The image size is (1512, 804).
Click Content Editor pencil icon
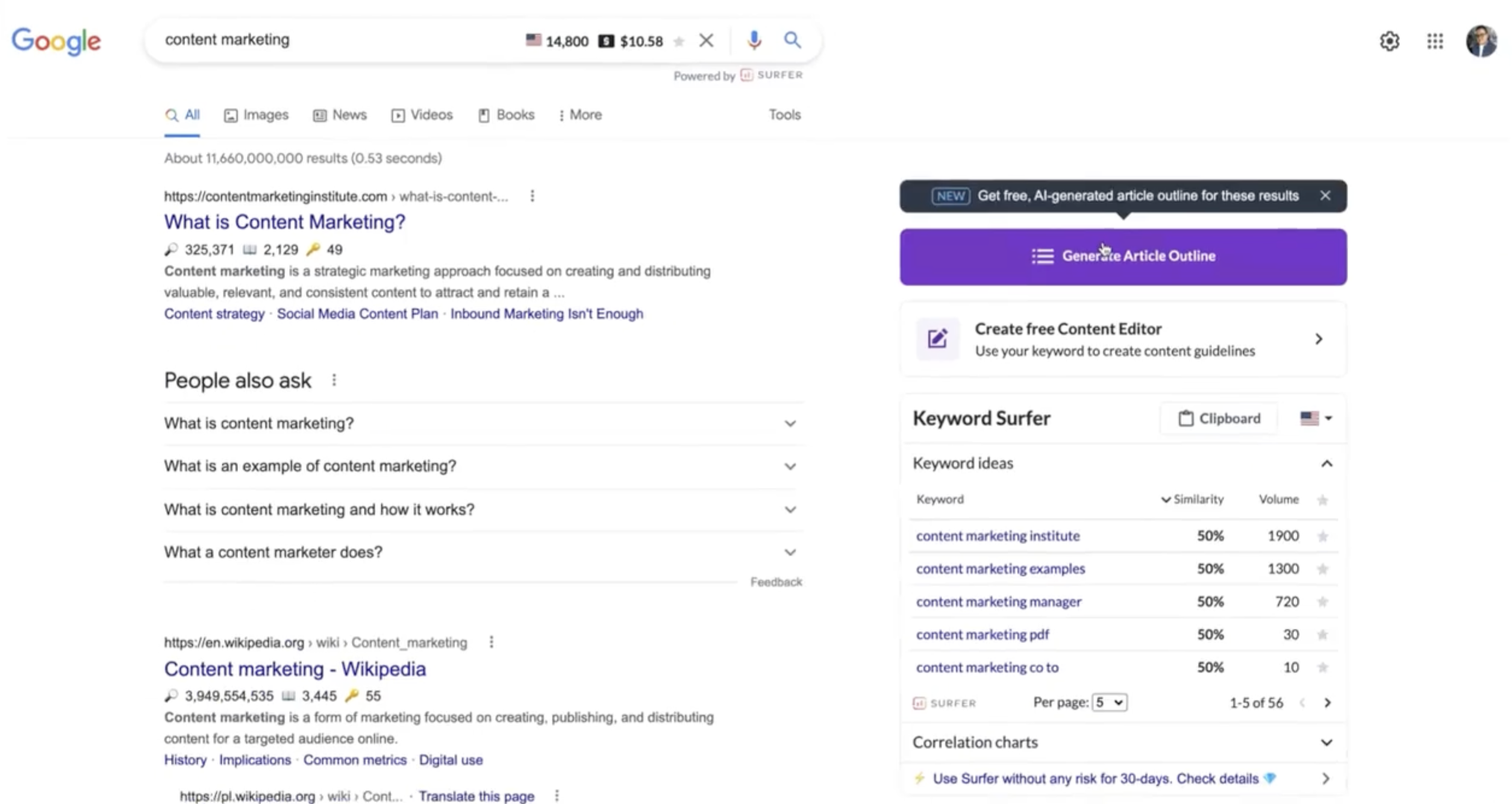[x=937, y=339]
